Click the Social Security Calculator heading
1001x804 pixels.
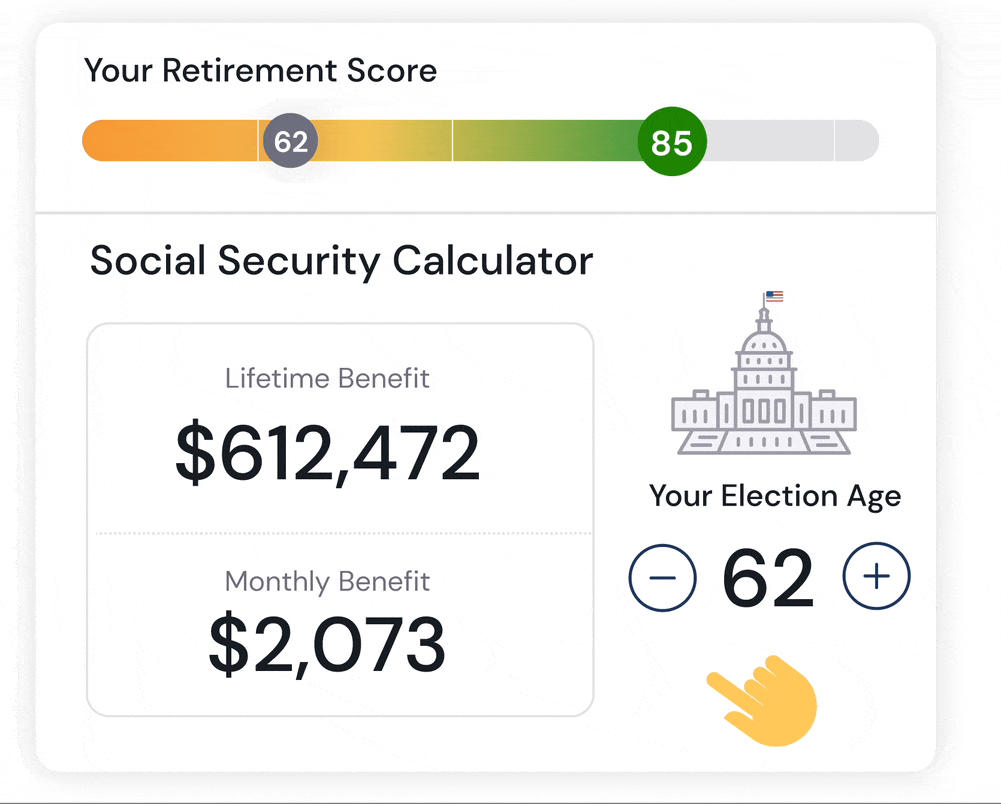(341, 261)
